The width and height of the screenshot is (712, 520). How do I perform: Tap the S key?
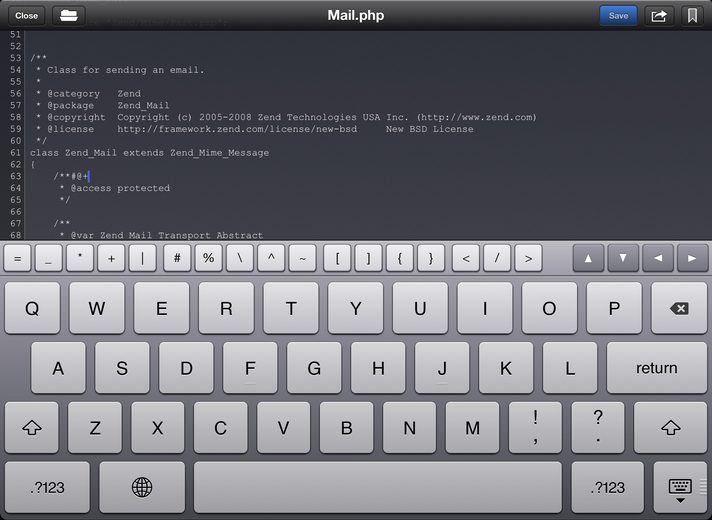tap(122, 367)
